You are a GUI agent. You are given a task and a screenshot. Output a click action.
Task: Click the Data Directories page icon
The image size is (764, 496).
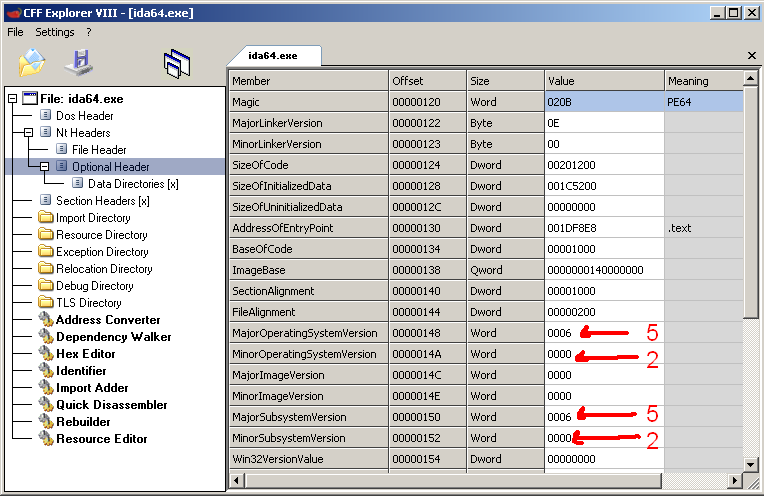pos(77,183)
